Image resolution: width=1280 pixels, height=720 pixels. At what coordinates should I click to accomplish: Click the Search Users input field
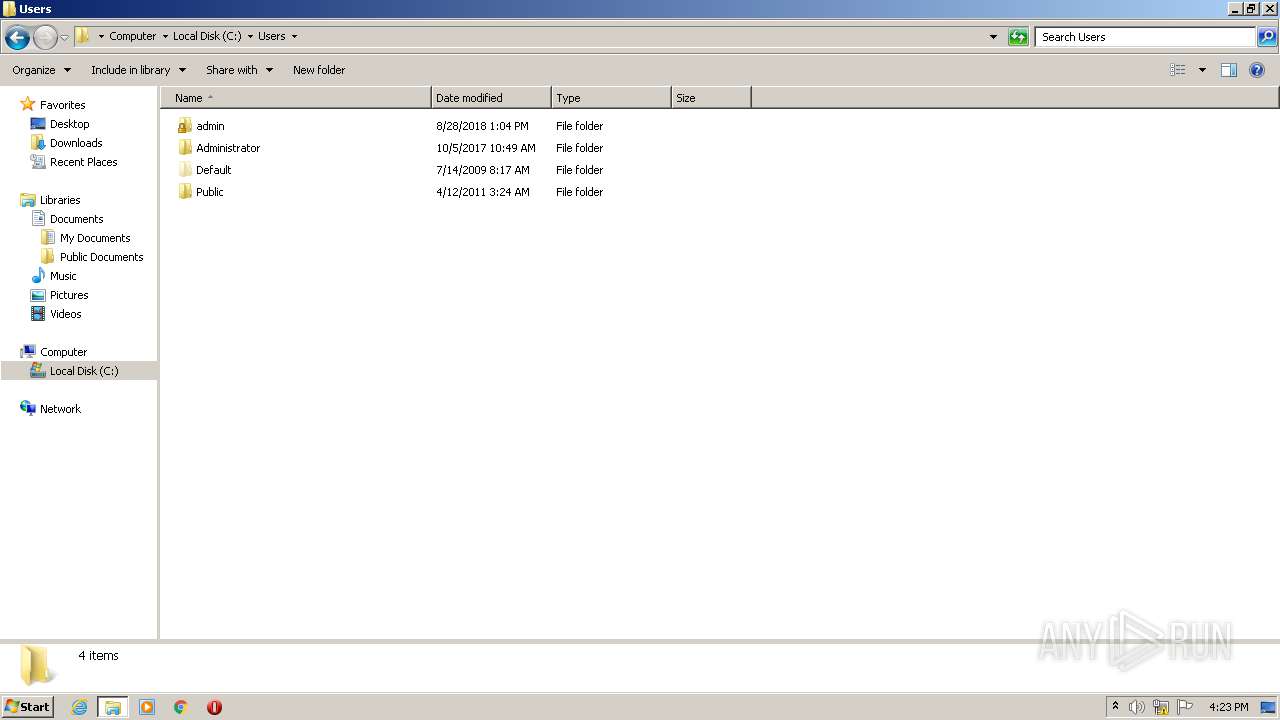[x=1145, y=37]
